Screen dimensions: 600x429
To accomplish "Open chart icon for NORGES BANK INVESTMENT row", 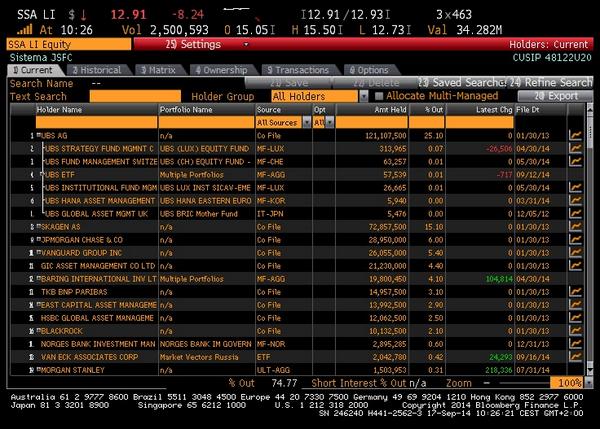I will pos(575,343).
